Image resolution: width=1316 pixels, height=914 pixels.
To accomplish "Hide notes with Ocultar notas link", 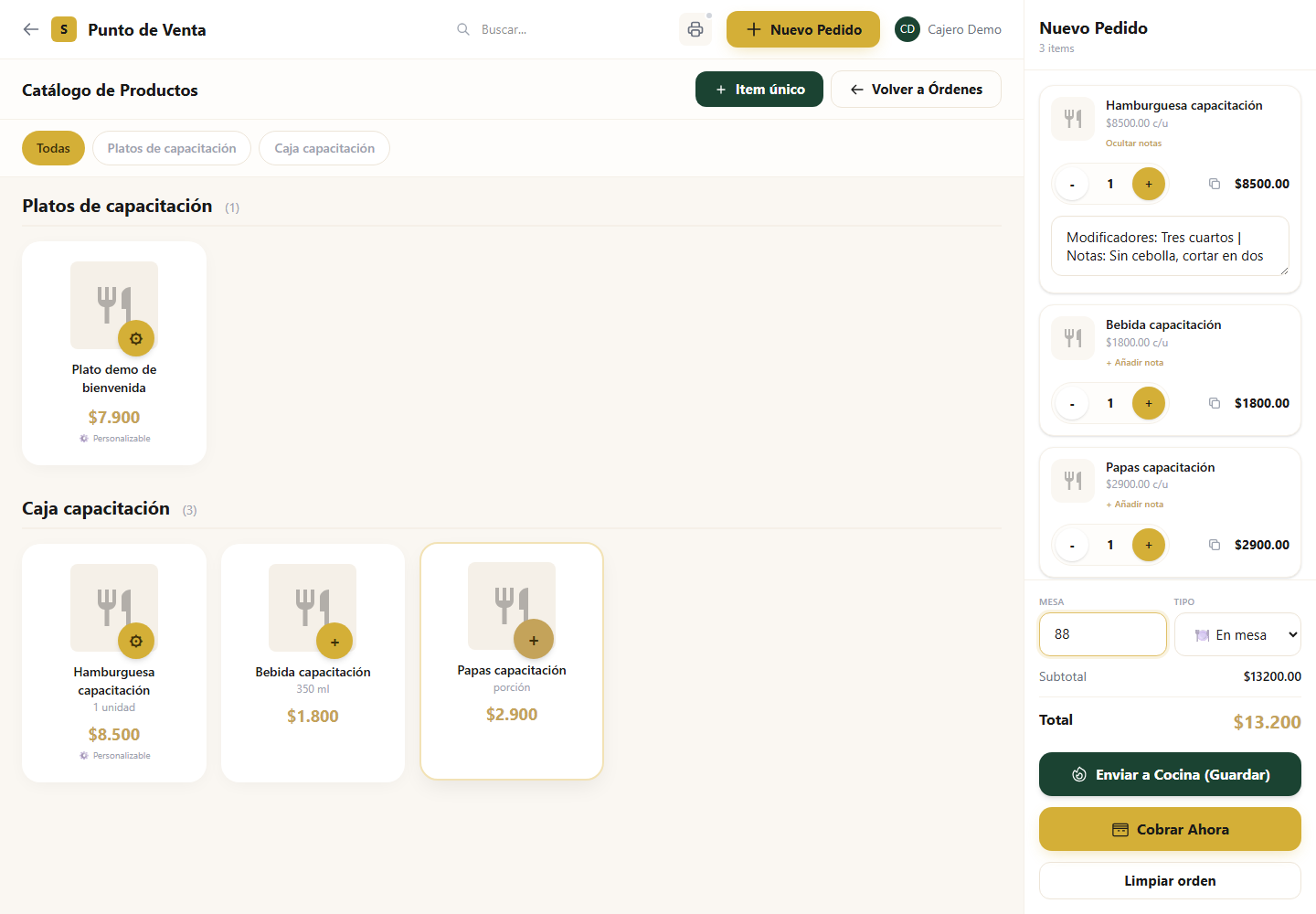I will (1133, 143).
